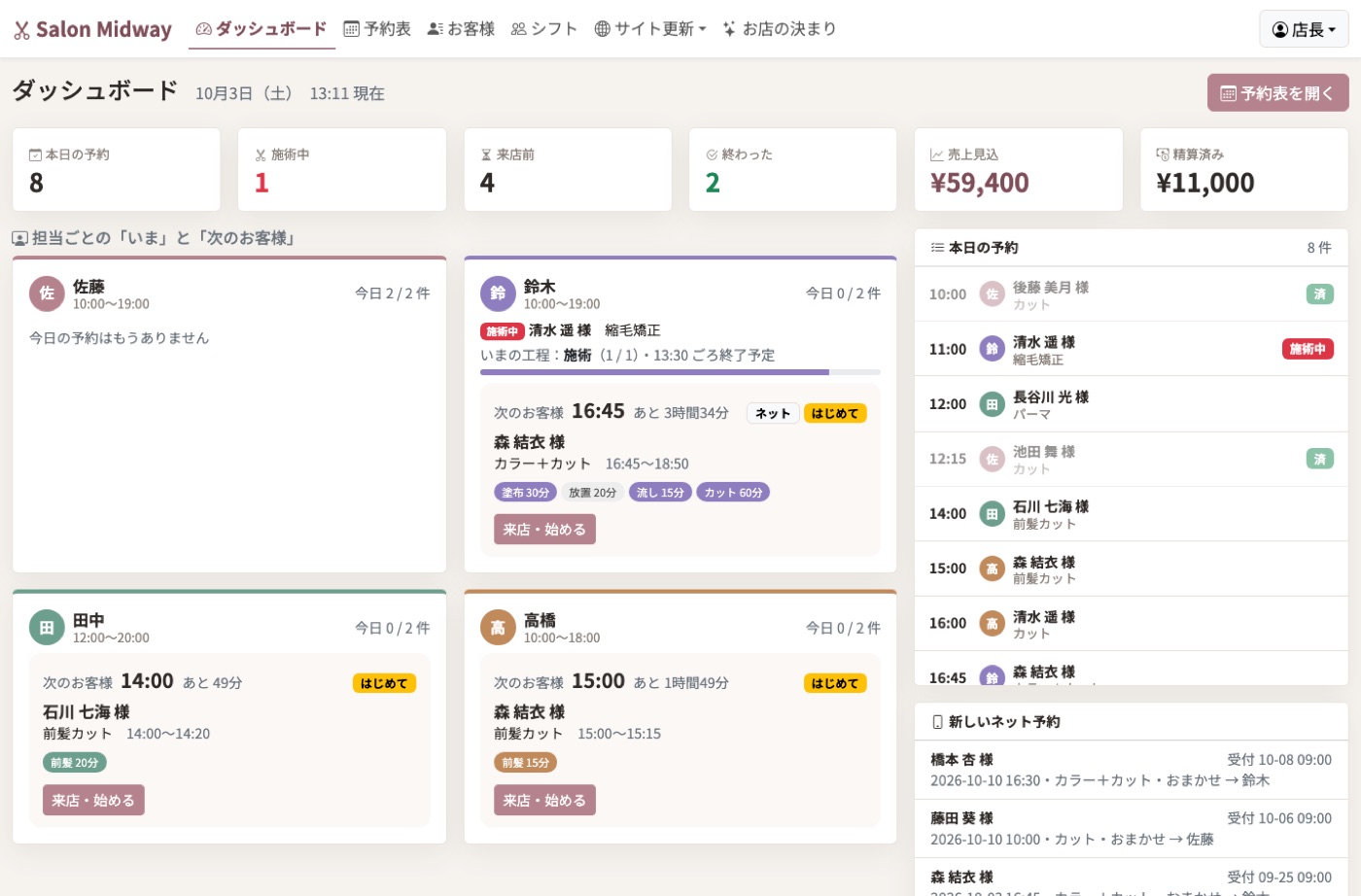Click the 売上見込 ¥59,400 card
This screenshot has width=1361, height=896.
coord(1019,170)
